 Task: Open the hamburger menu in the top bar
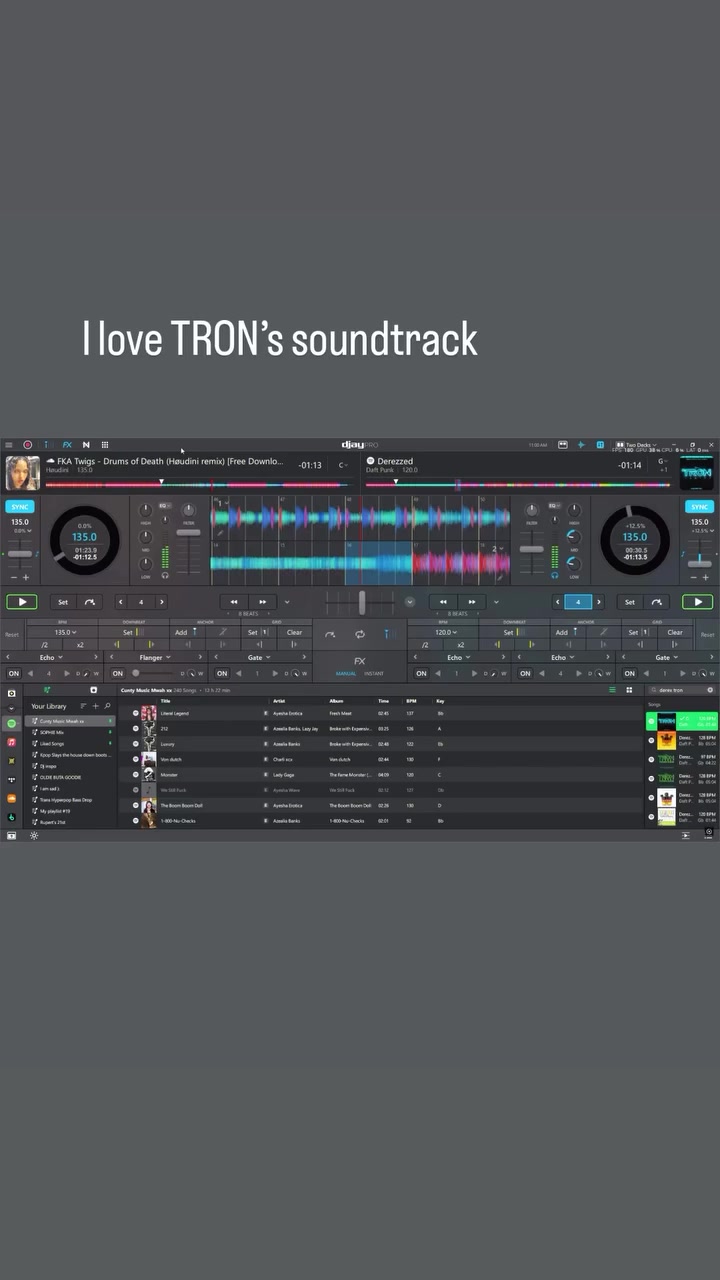click(x=9, y=445)
